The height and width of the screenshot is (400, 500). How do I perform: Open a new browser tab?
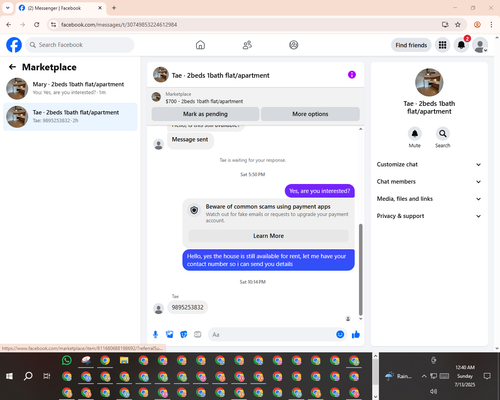coord(114,8)
